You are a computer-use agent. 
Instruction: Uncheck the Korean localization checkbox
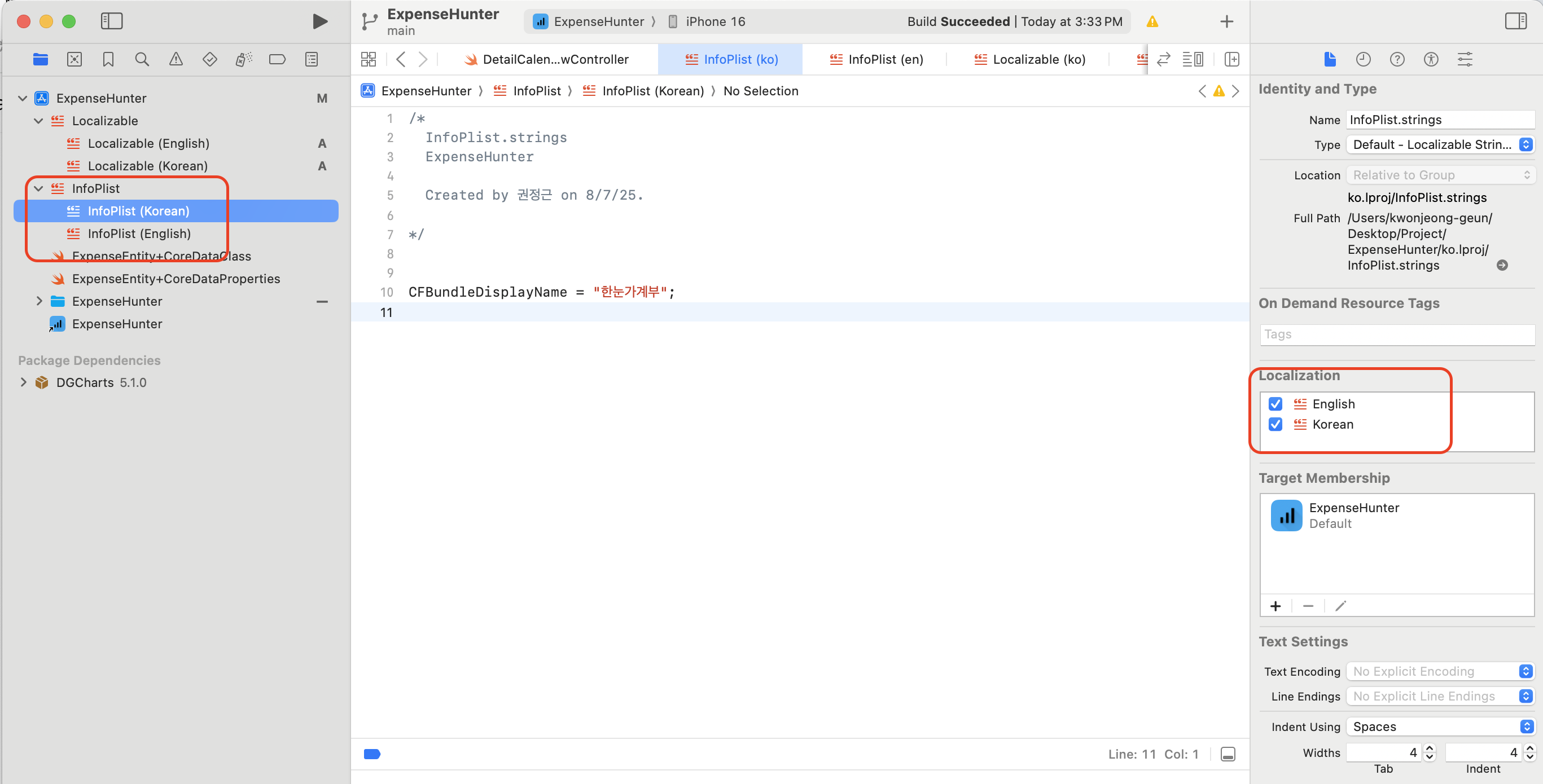tap(1275, 424)
